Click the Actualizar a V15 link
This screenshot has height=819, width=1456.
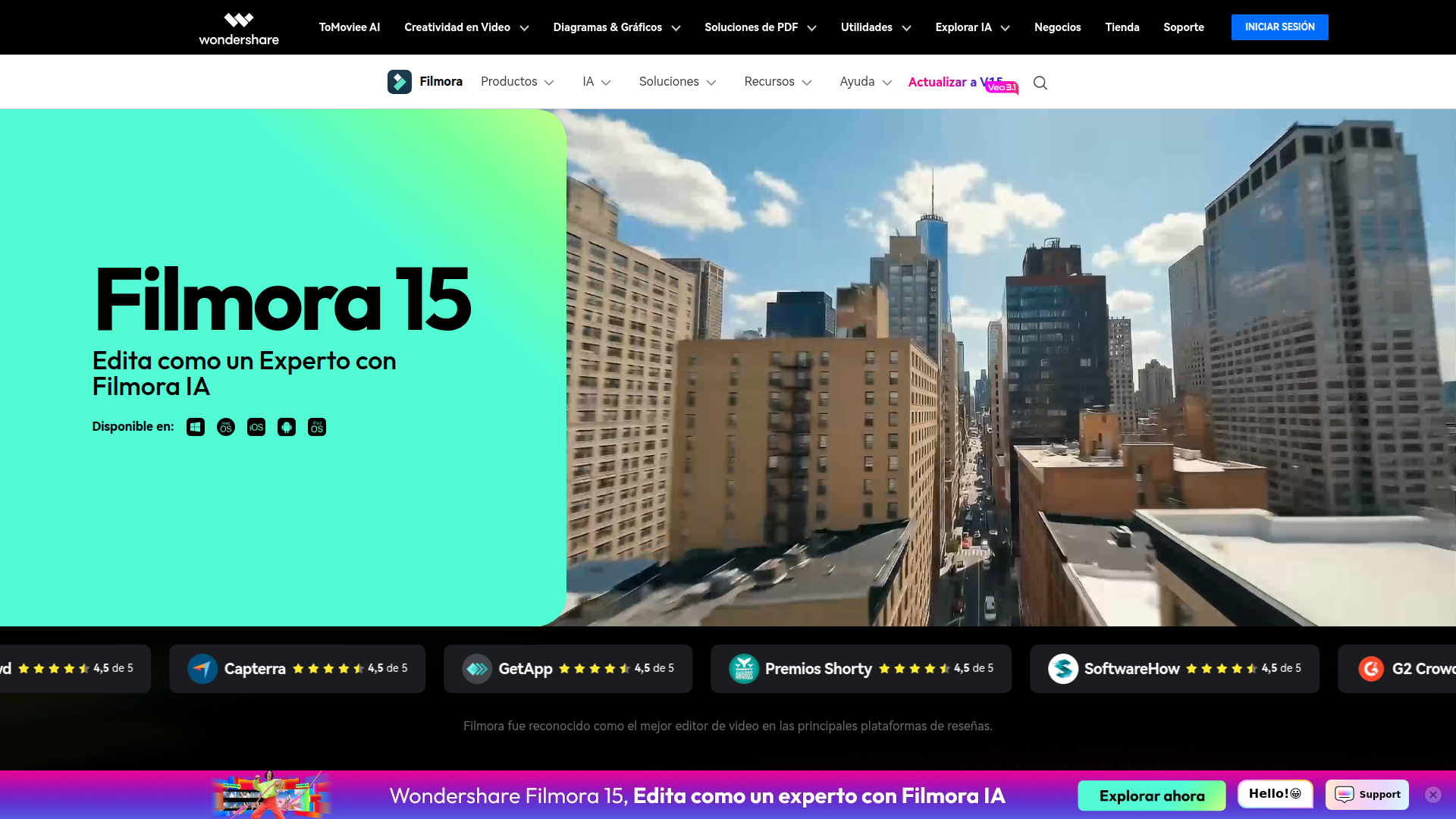954,82
